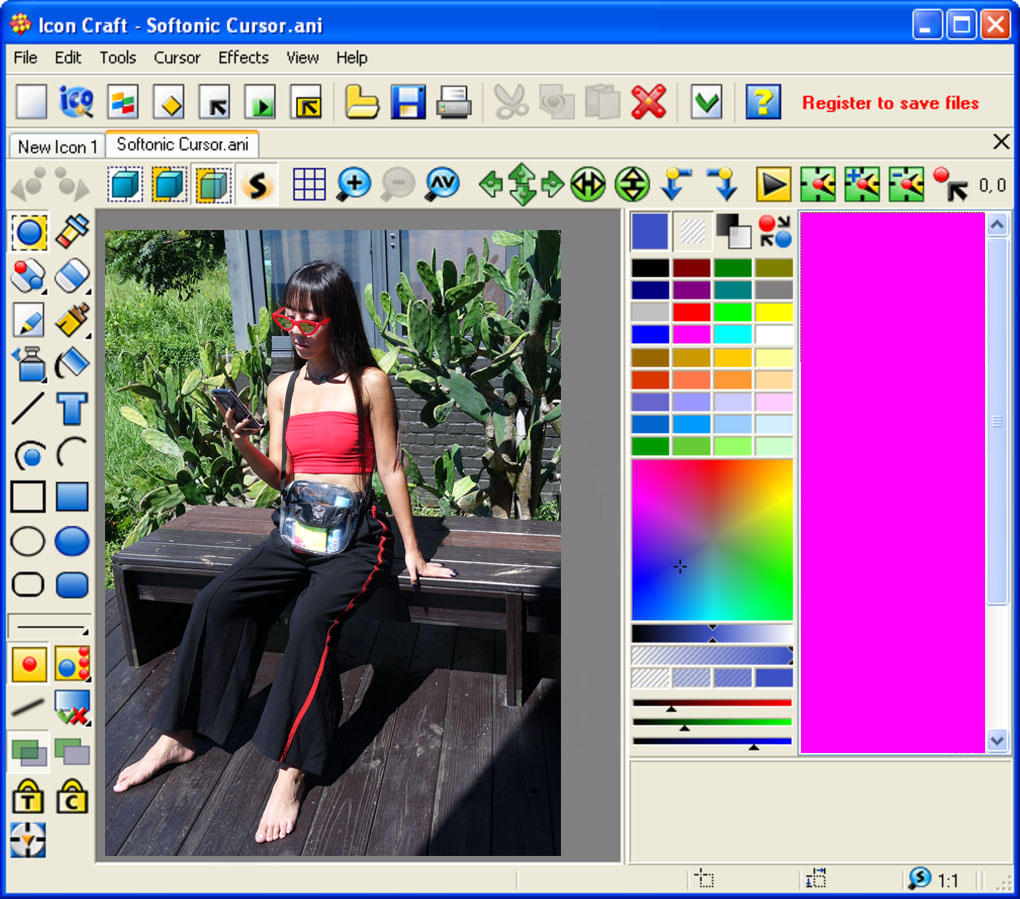
Task: Click the blue channel slider
Action: (x=712, y=742)
